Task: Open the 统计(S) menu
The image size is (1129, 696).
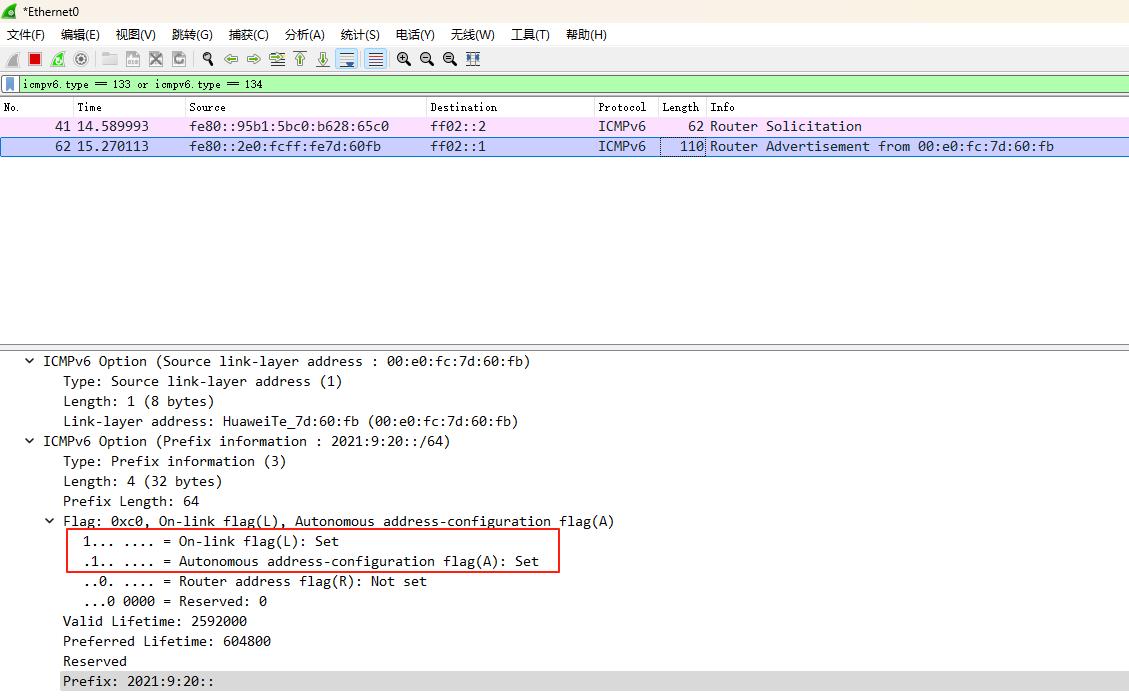Action: (x=360, y=35)
